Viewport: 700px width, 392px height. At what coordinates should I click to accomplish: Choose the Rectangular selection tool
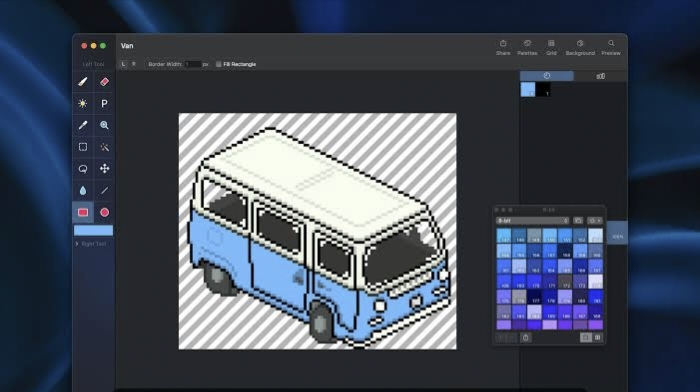pyautogui.click(x=83, y=147)
